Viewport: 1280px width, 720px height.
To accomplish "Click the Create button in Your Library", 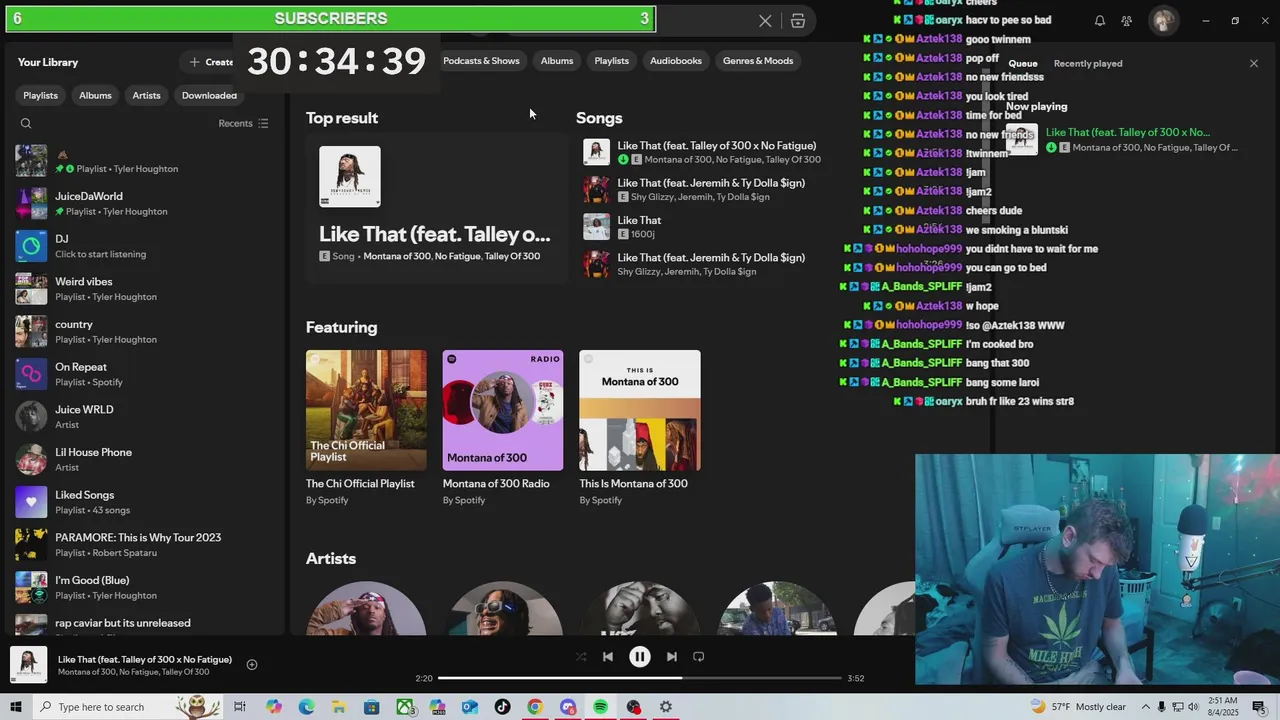I will (212, 62).
